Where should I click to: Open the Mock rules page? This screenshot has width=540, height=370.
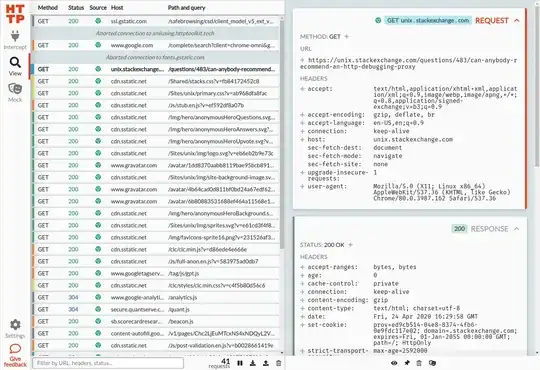pos(15,92)
